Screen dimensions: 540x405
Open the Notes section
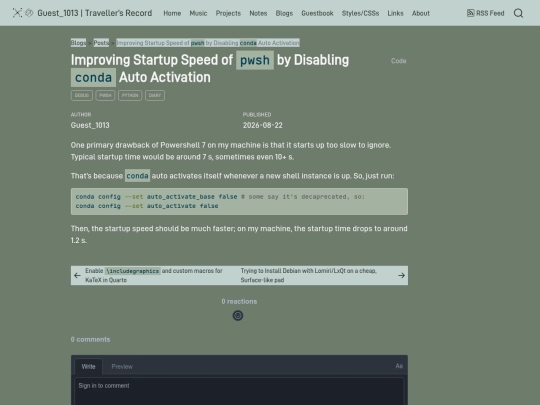click(258, 13)
